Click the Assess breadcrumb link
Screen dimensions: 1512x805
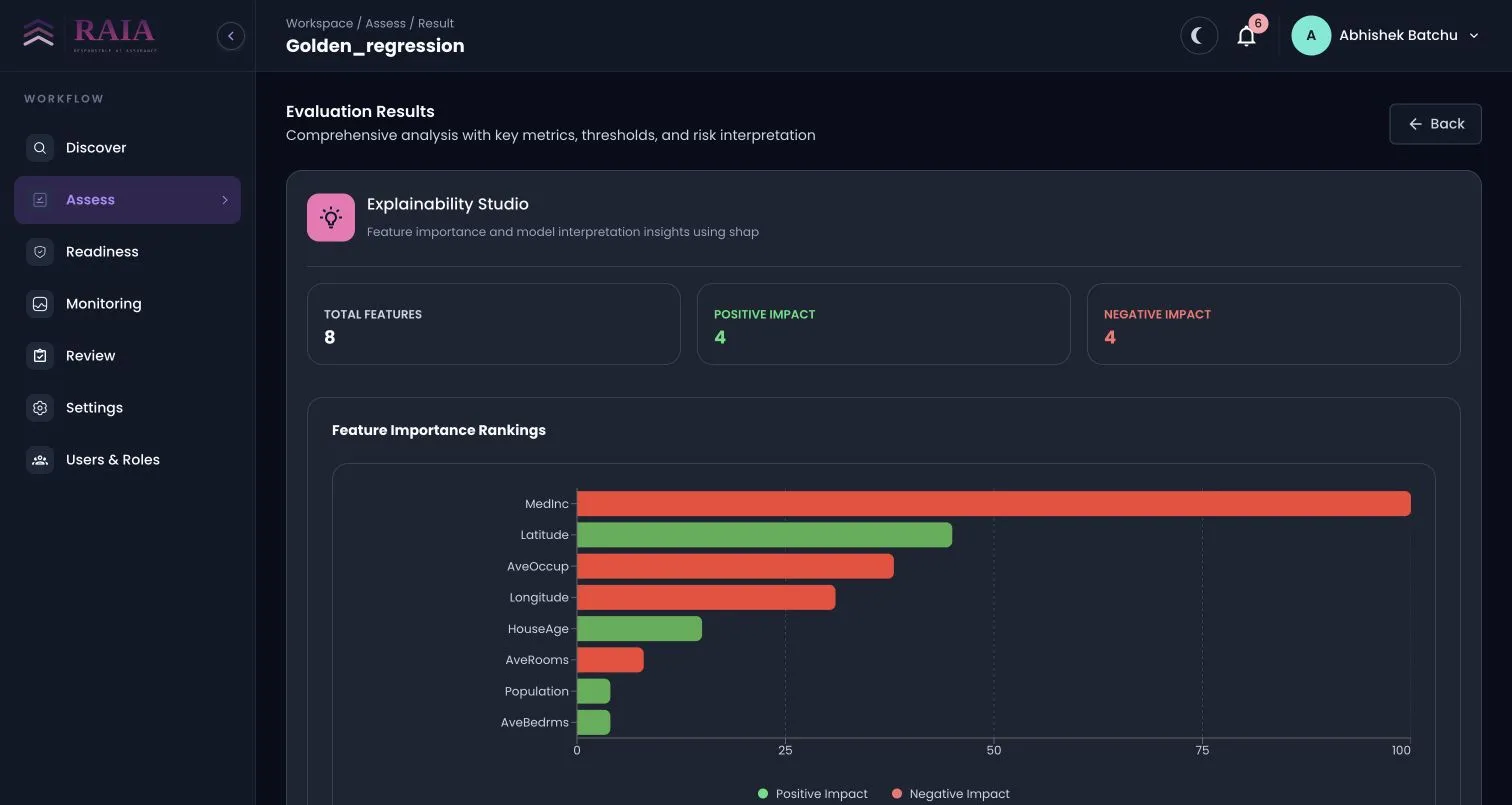click(385, 23)
